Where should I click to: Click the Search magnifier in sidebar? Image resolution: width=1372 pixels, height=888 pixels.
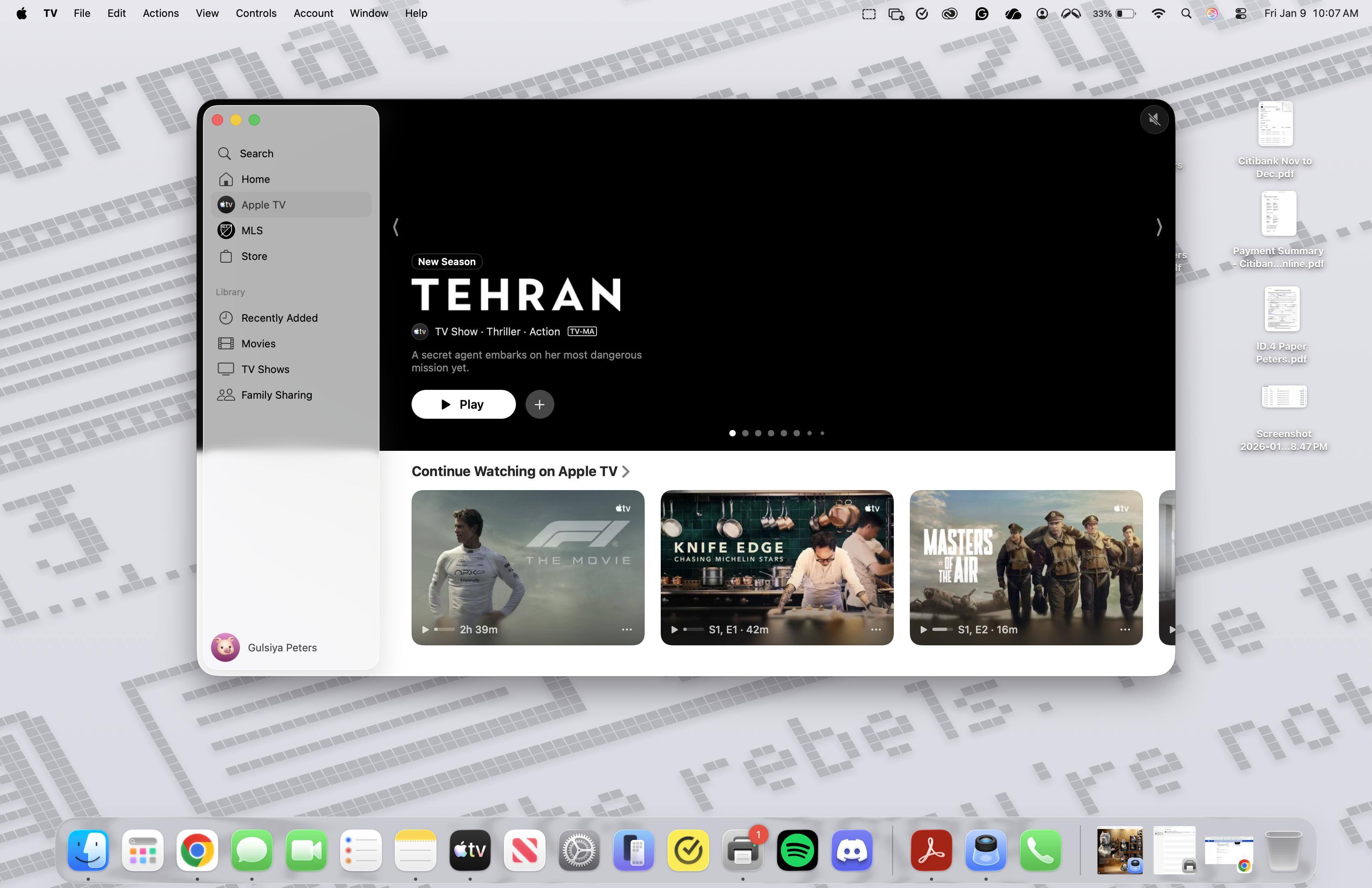pos(224,153)
